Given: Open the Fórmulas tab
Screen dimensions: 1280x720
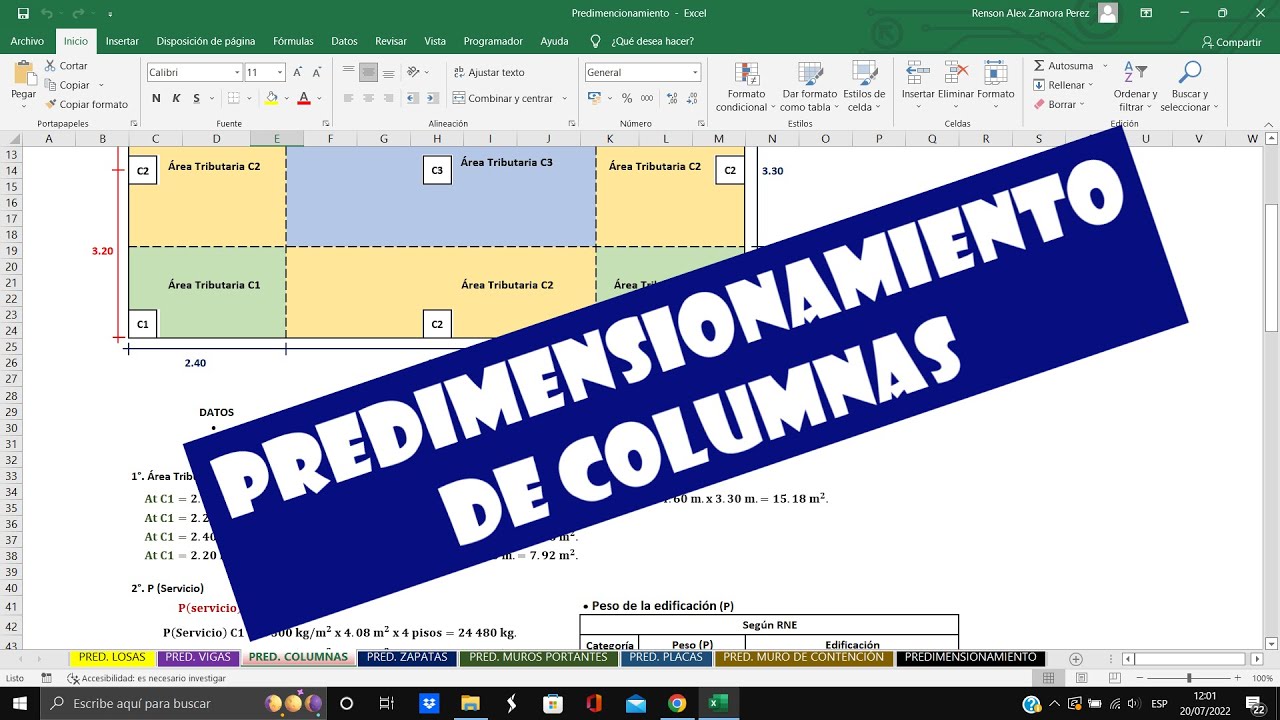Looking at the screenshot, I should point(293,41).
